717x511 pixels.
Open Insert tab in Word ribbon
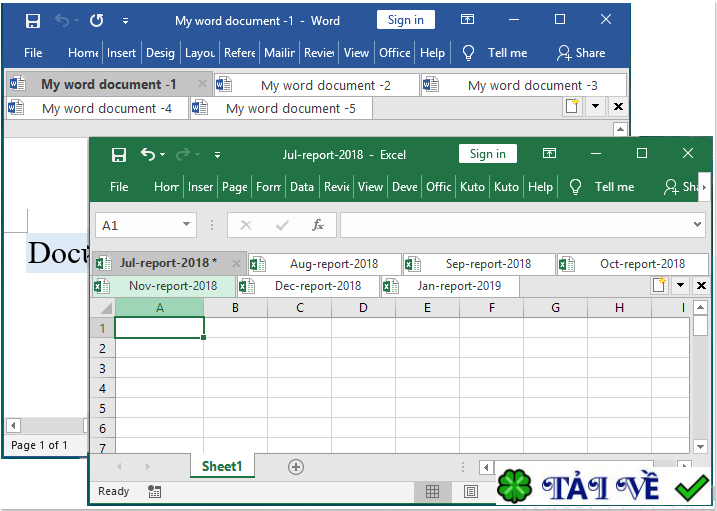tap(121, 53)
